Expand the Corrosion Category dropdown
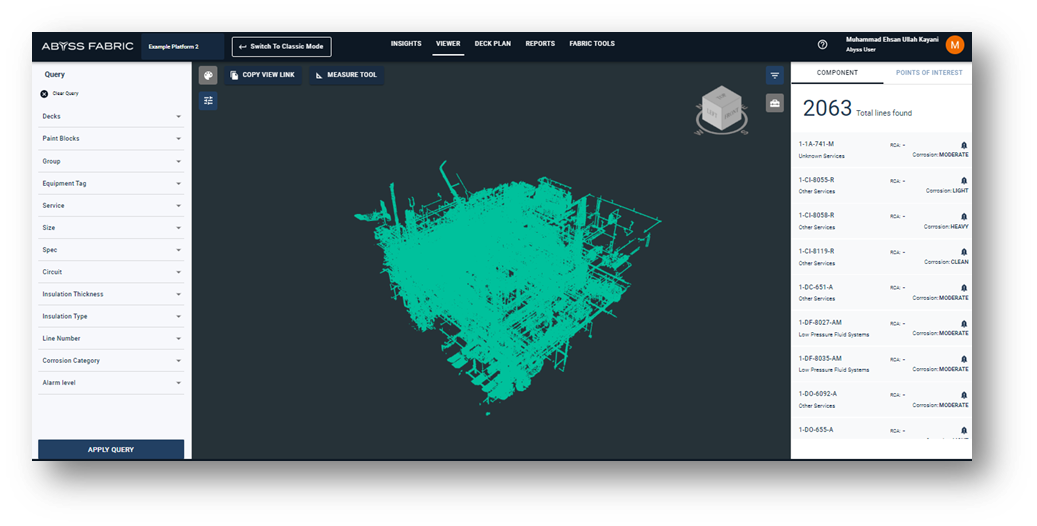 pos(178,361)
